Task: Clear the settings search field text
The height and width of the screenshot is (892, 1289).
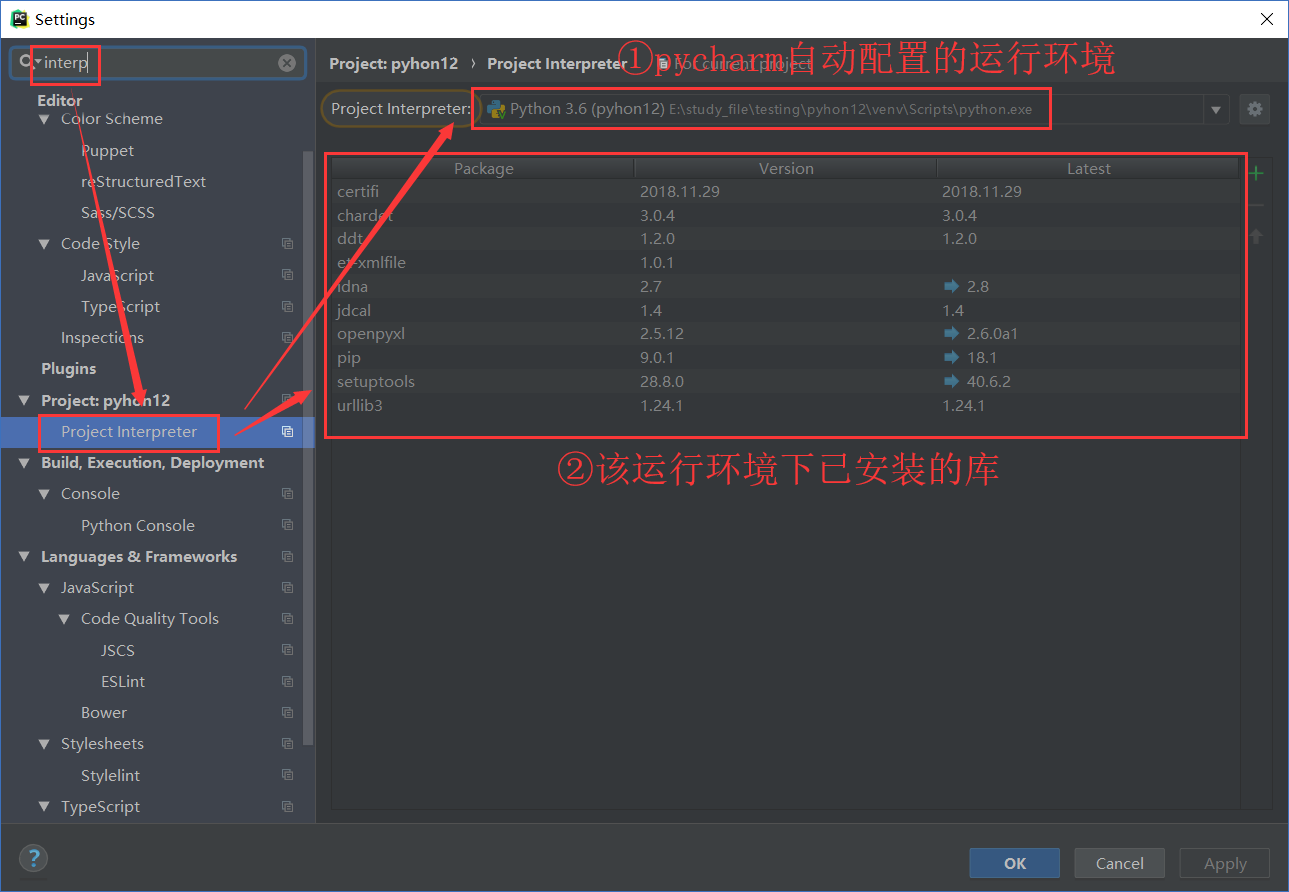Action: (x=287, y=63)
